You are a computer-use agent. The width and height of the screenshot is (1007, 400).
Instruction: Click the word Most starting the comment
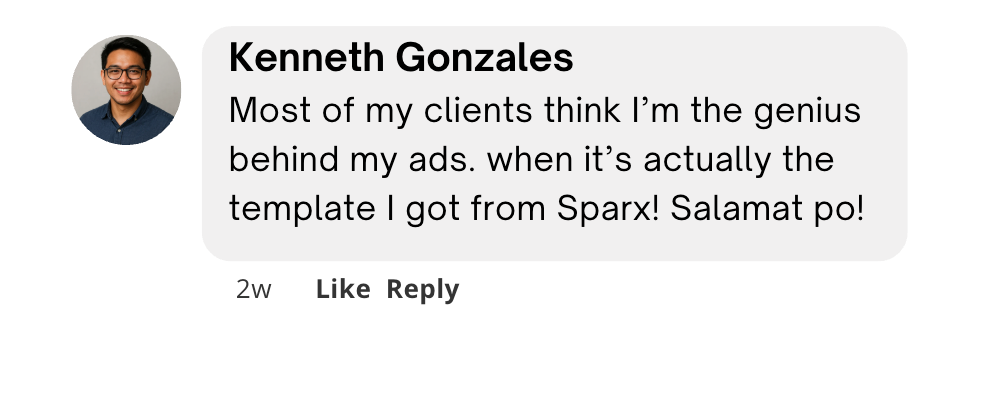270,110
